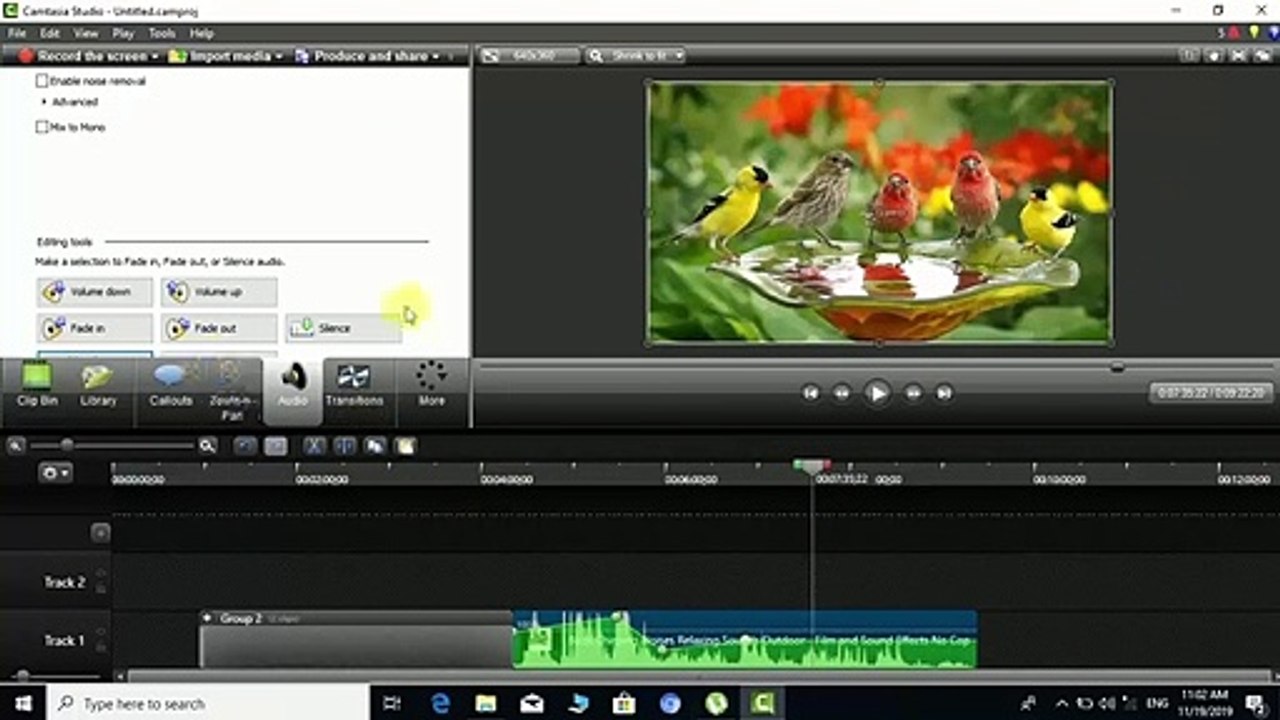
Task: Play the preview video
Action: tap(877, 393)
